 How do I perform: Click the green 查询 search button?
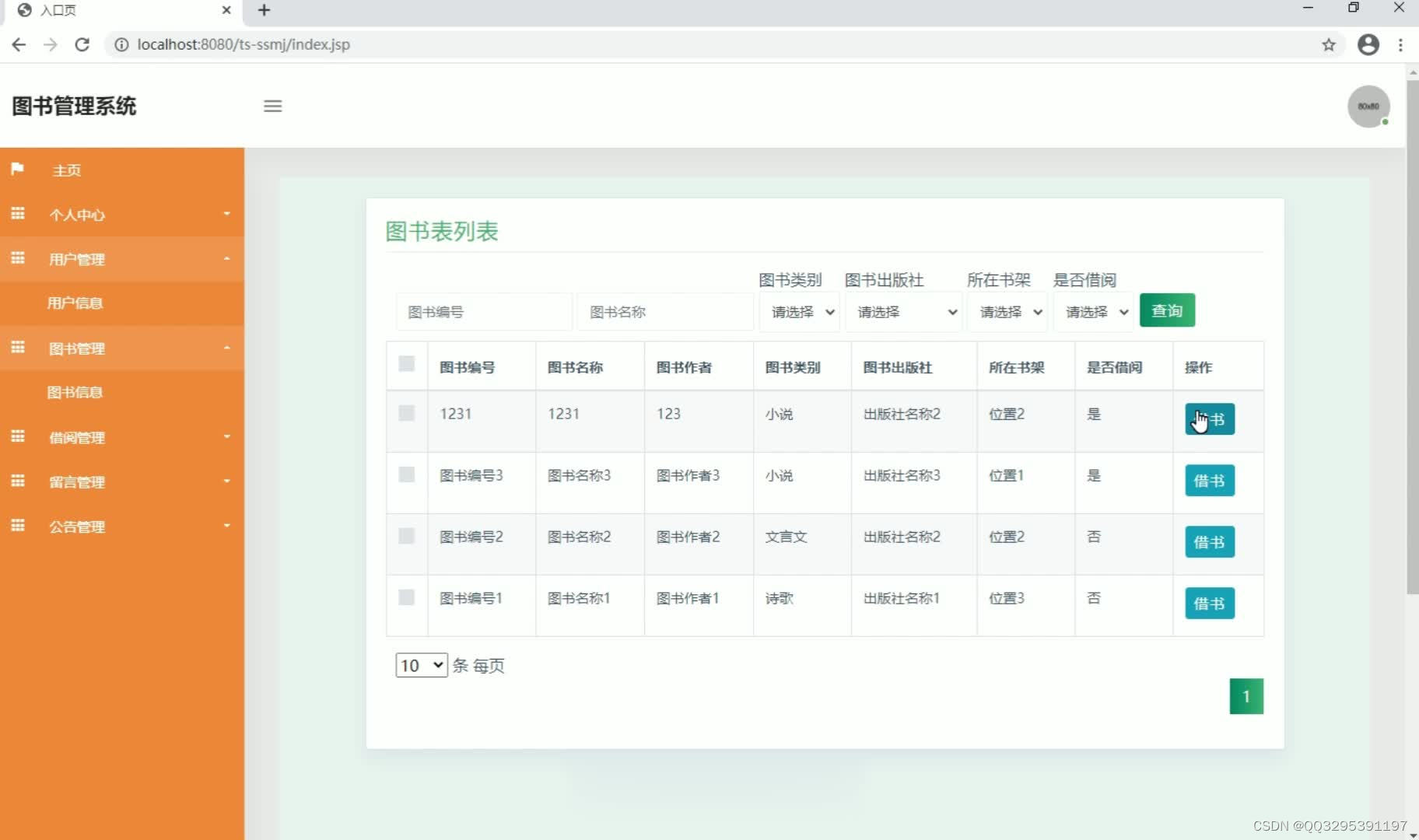tap(1167, 310)
